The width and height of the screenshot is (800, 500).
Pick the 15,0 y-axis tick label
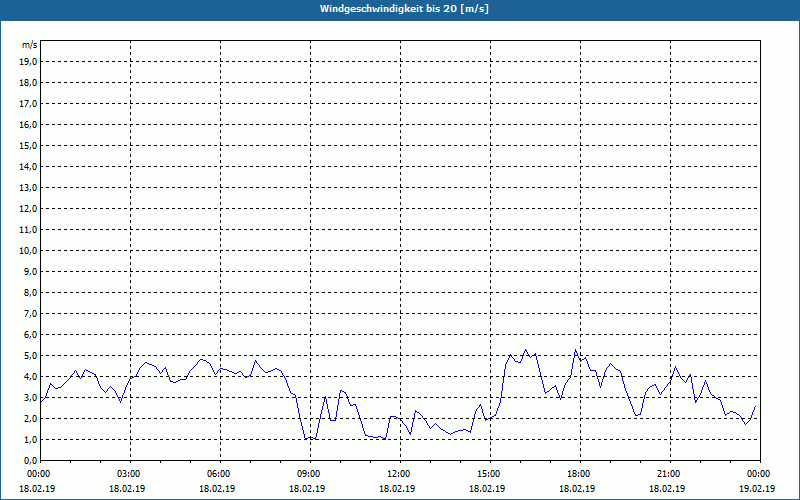coord(28,145)
